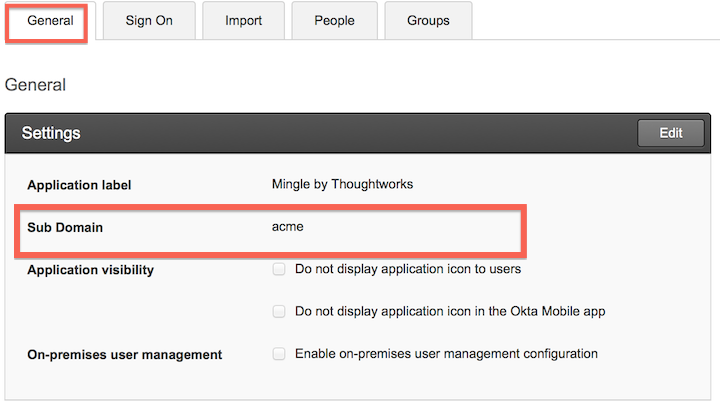Click the General section heading text
This screenshot has width=720, height=401.
[35, 85]
